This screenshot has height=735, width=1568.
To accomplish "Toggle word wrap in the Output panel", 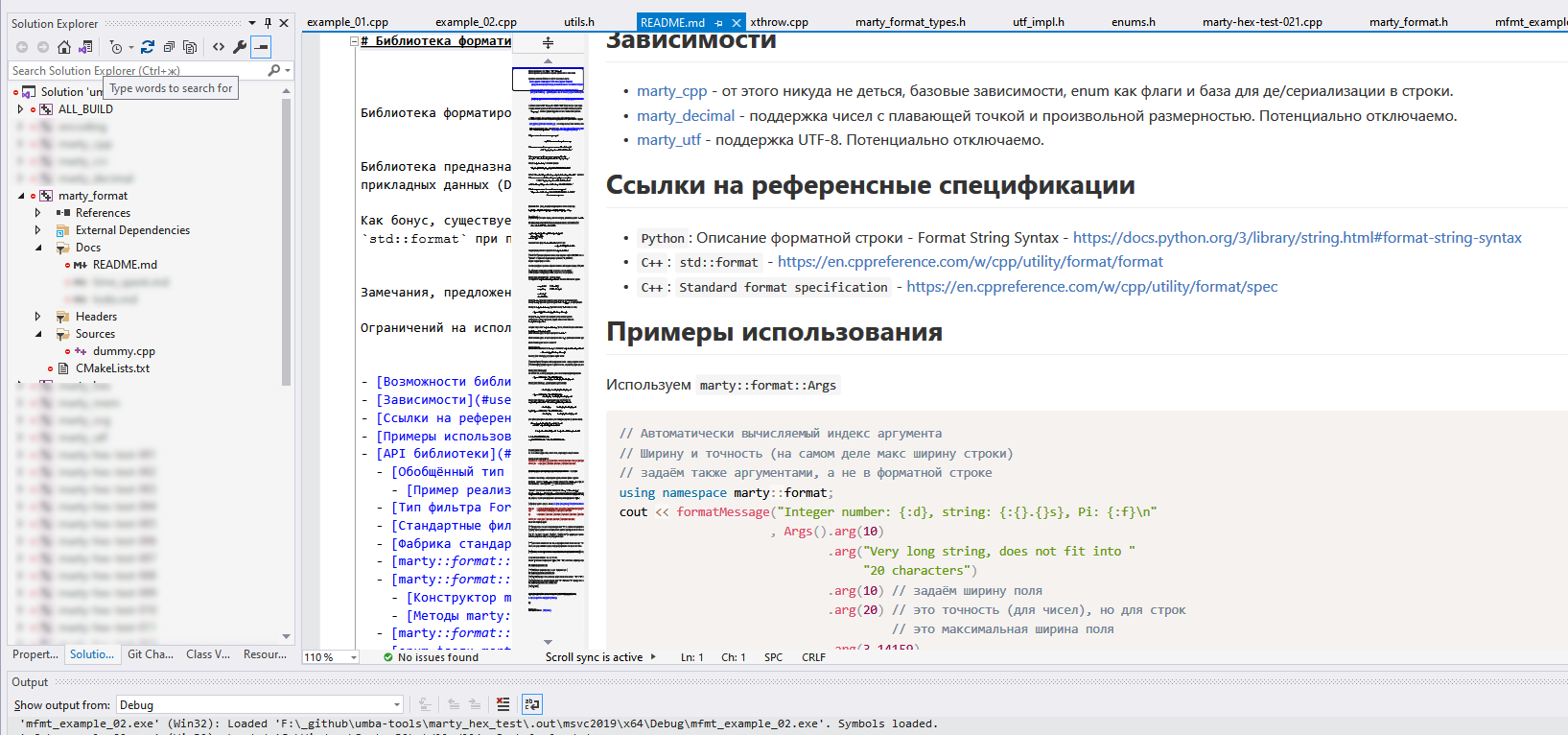I will (x=532, y=704).
